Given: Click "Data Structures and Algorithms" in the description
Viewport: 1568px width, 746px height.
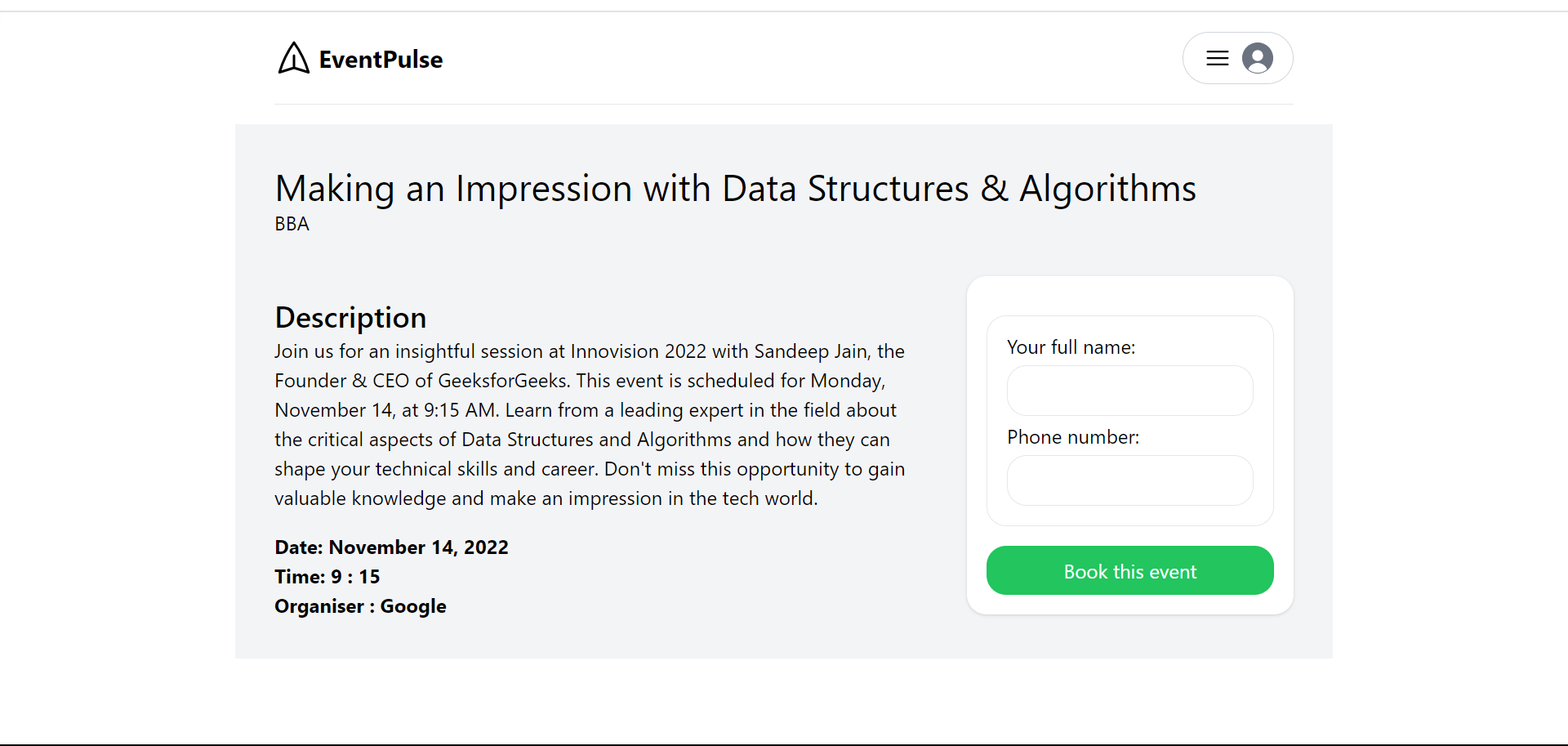Looking at the screenshot, I should tap(596, 440).
